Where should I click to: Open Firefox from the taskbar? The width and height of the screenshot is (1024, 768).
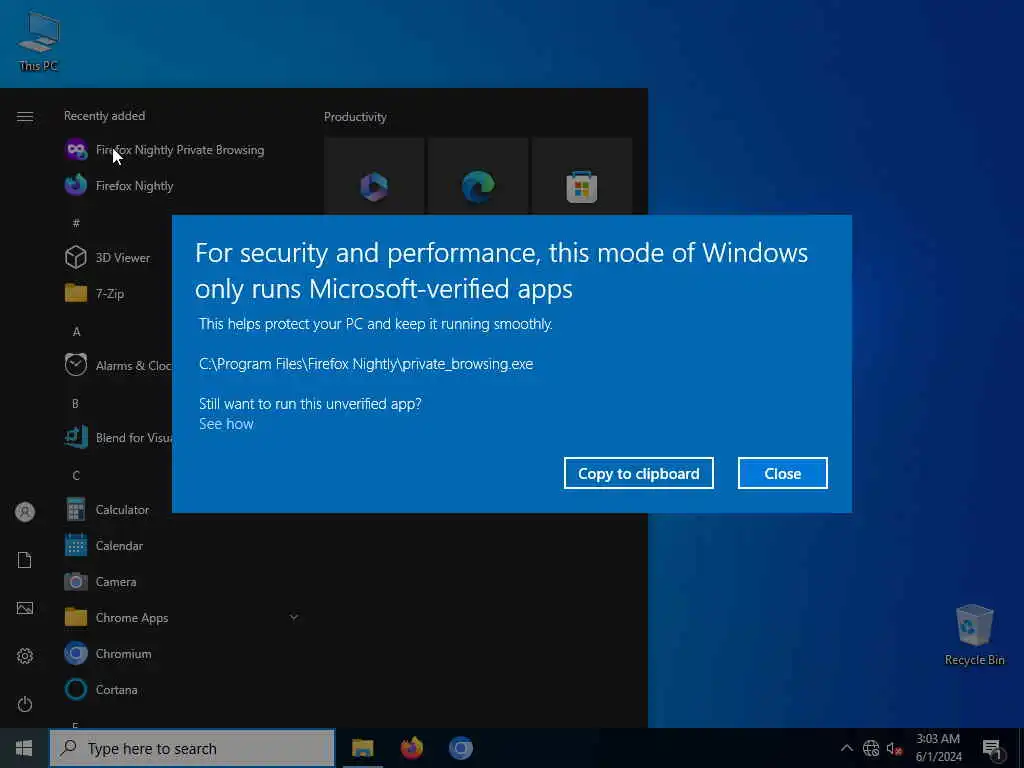(411, 748)
